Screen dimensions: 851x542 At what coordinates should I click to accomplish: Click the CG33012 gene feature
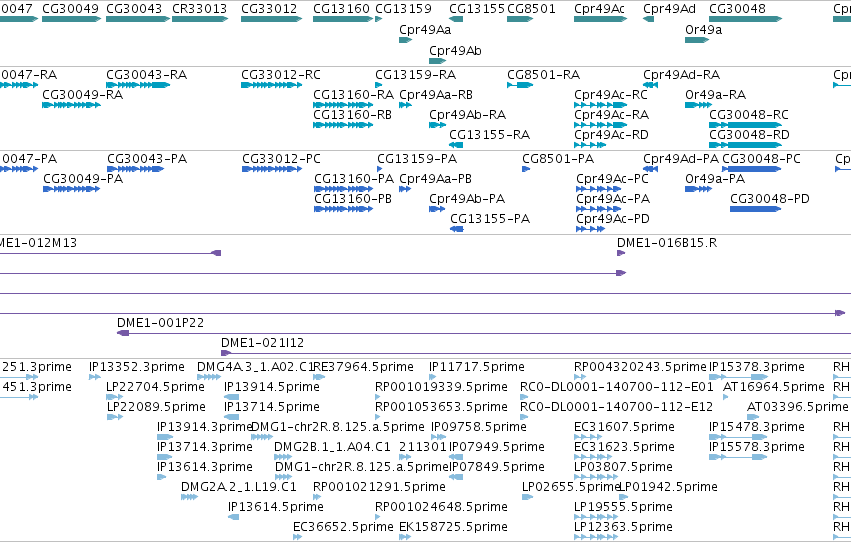271,19
